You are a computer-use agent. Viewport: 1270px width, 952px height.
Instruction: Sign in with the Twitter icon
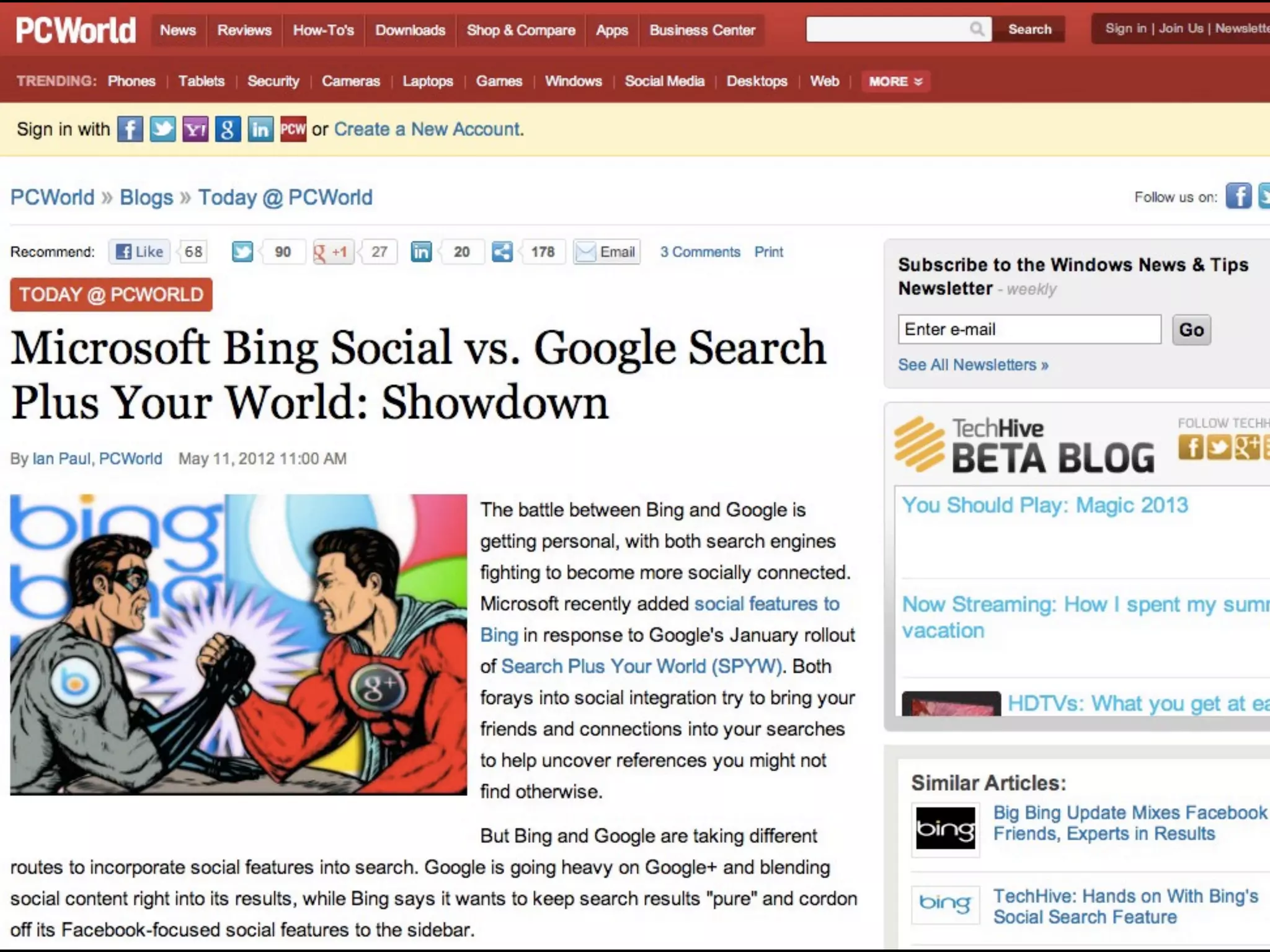point(162,130)
